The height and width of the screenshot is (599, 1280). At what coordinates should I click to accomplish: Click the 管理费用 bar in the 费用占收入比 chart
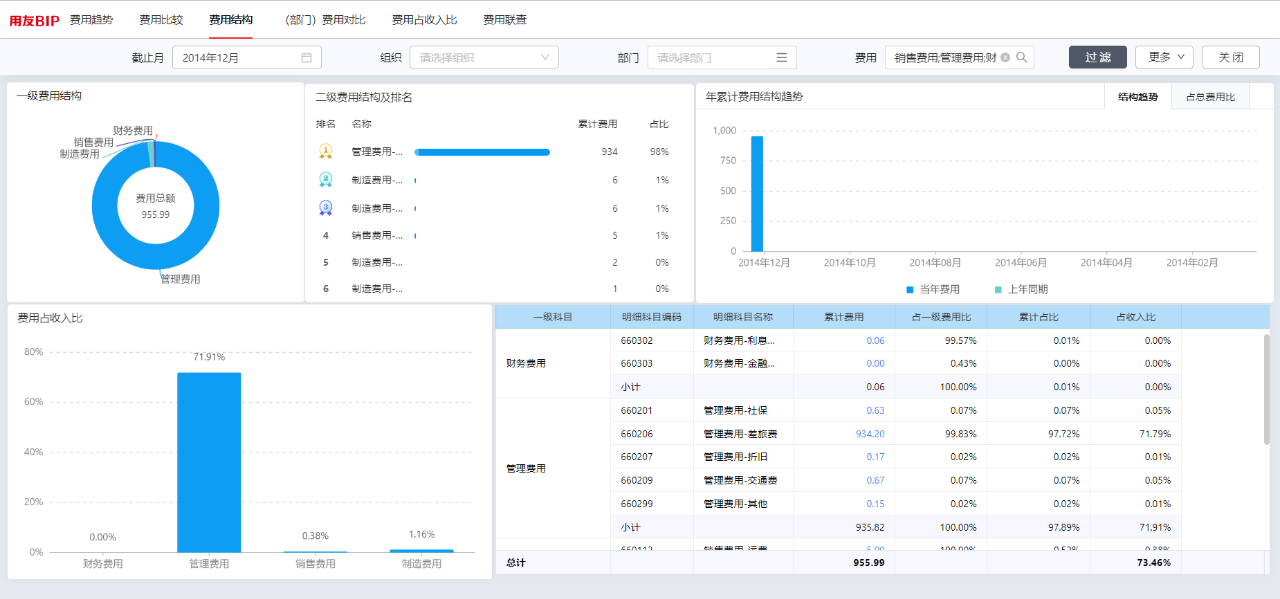pyautogui.click(x=209, y=462)
